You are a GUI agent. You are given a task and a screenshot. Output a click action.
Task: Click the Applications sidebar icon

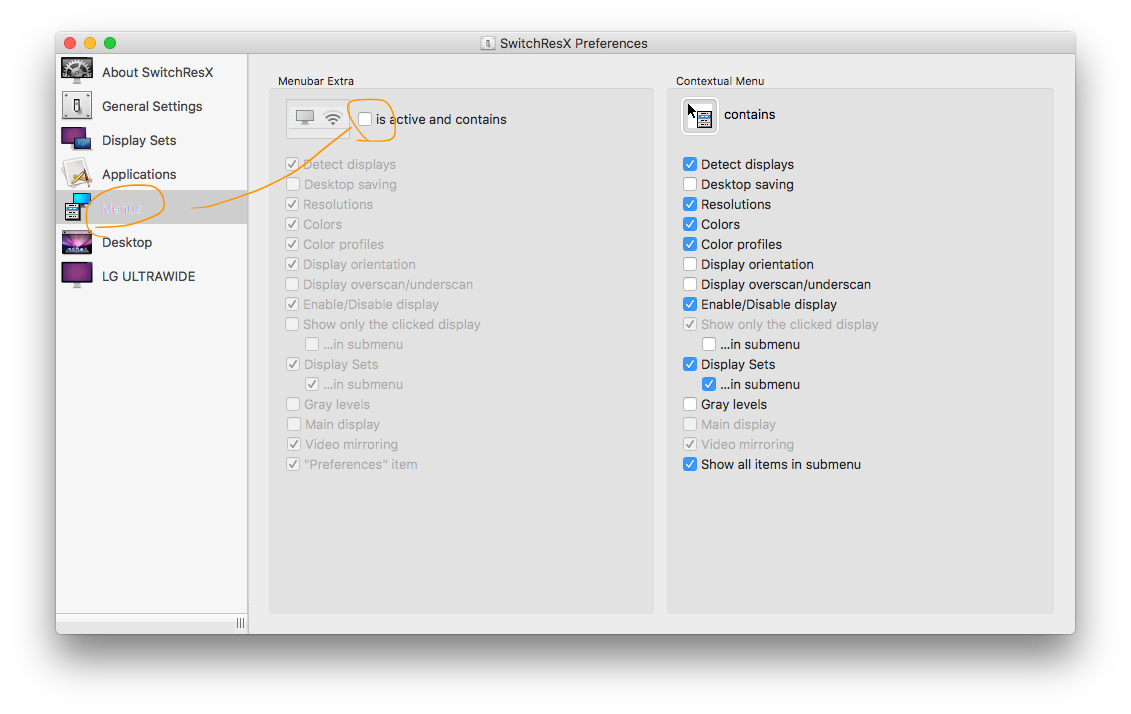click(77, 174)
